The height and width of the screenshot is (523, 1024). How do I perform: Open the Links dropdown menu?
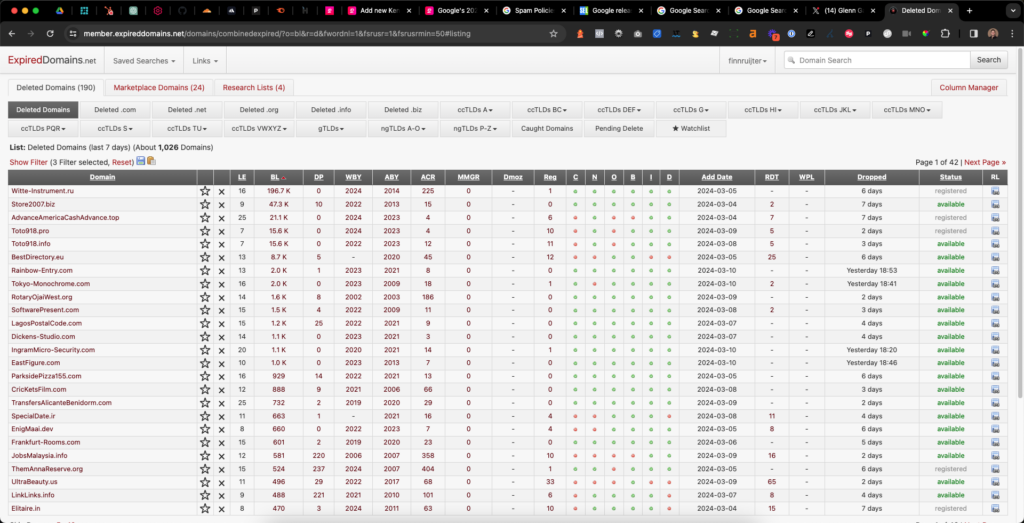[204, 60]
